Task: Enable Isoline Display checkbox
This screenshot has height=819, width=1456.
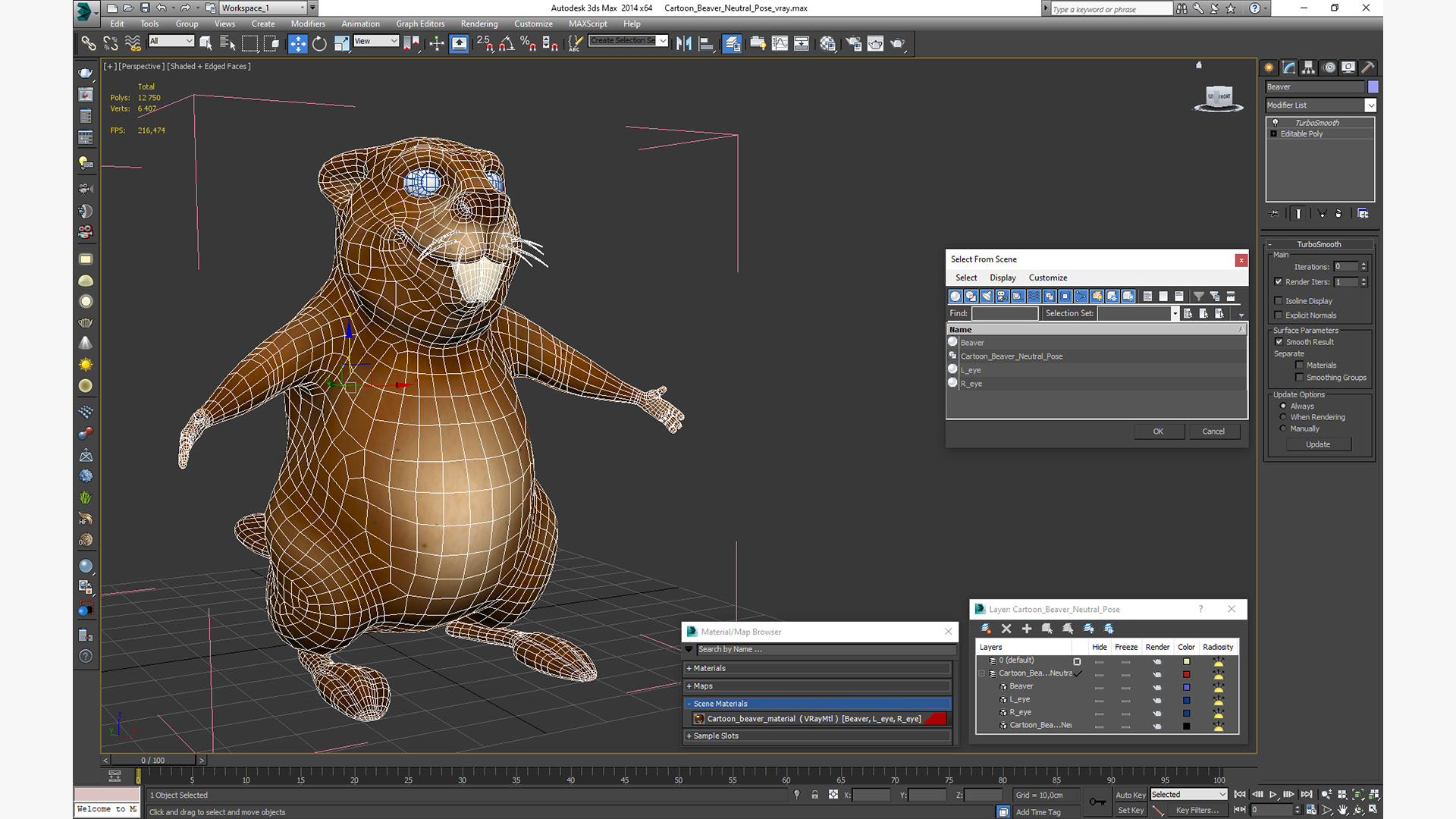Action: pyautogui.click(x=1279, y=301)
